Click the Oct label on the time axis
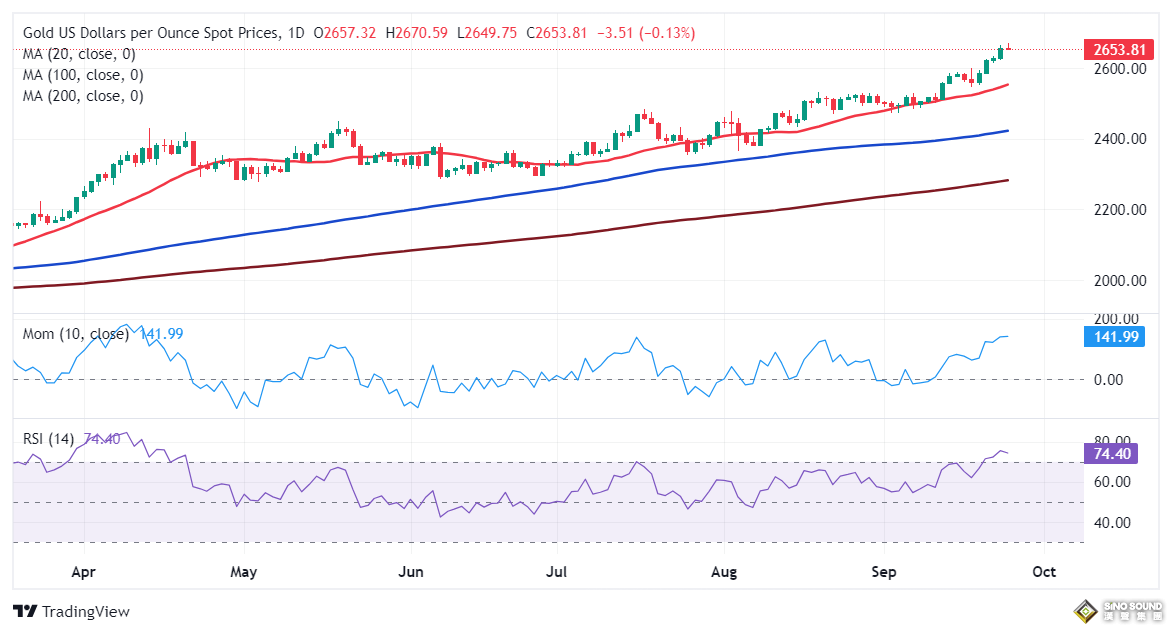The image size is (1172, 633). tap(1044, 573)
